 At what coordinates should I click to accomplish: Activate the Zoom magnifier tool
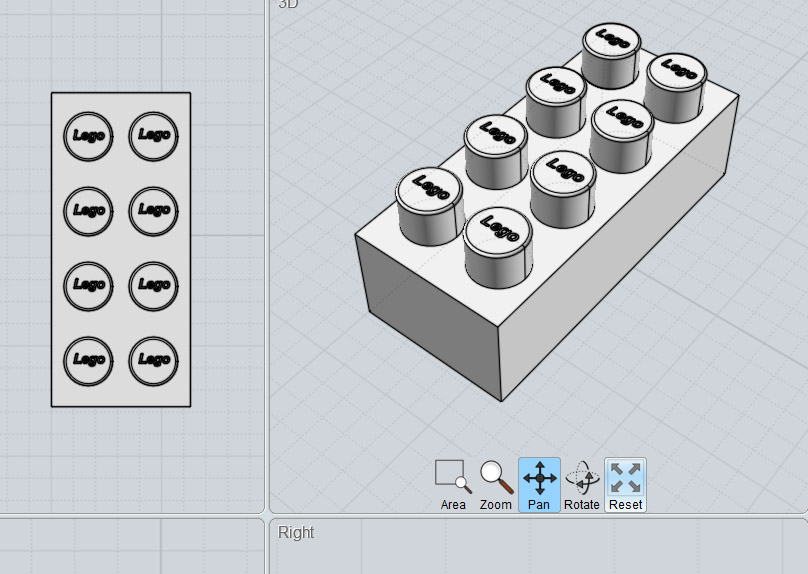click(496, 485)
